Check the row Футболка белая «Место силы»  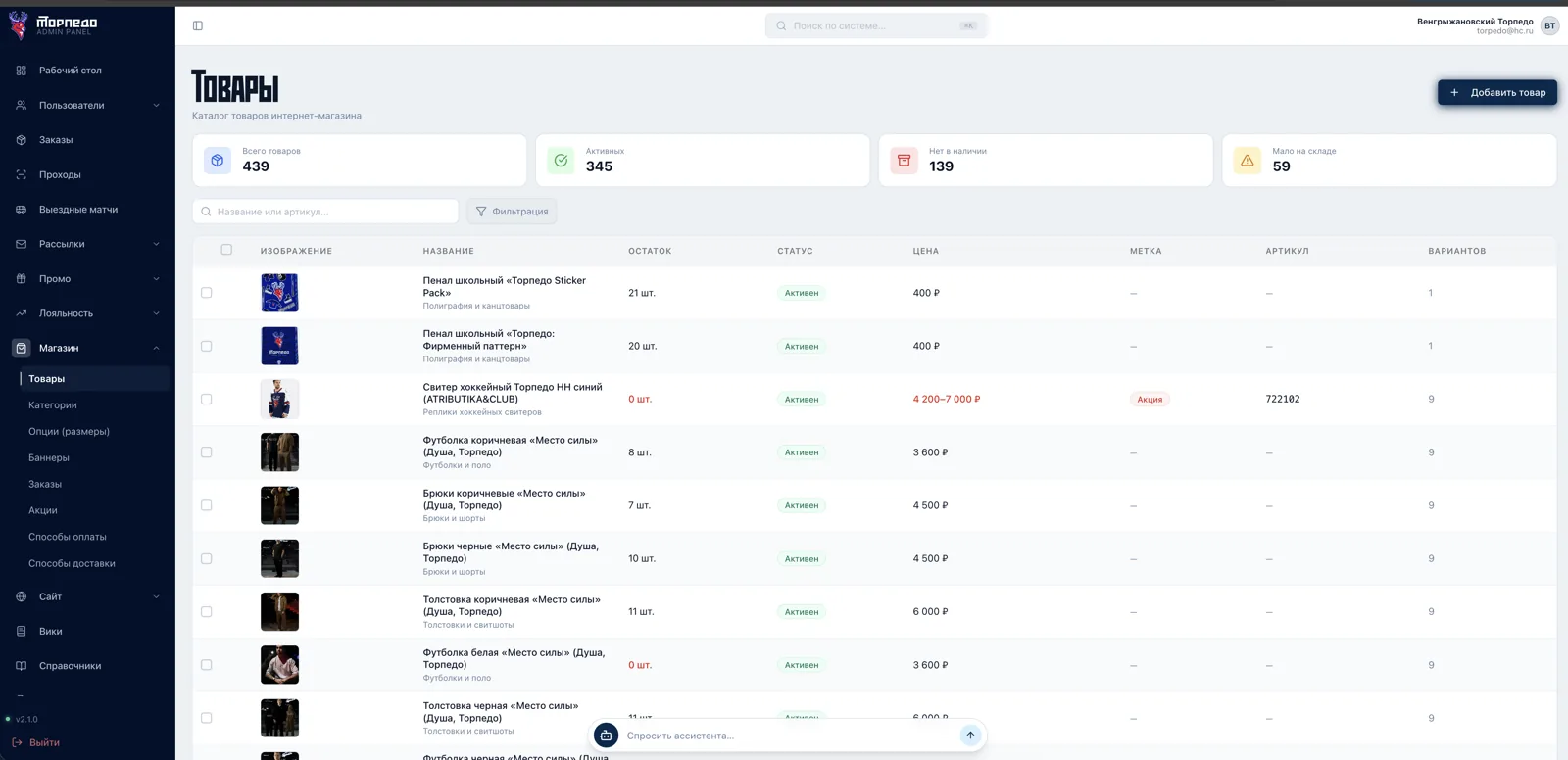tap(206, 665)
